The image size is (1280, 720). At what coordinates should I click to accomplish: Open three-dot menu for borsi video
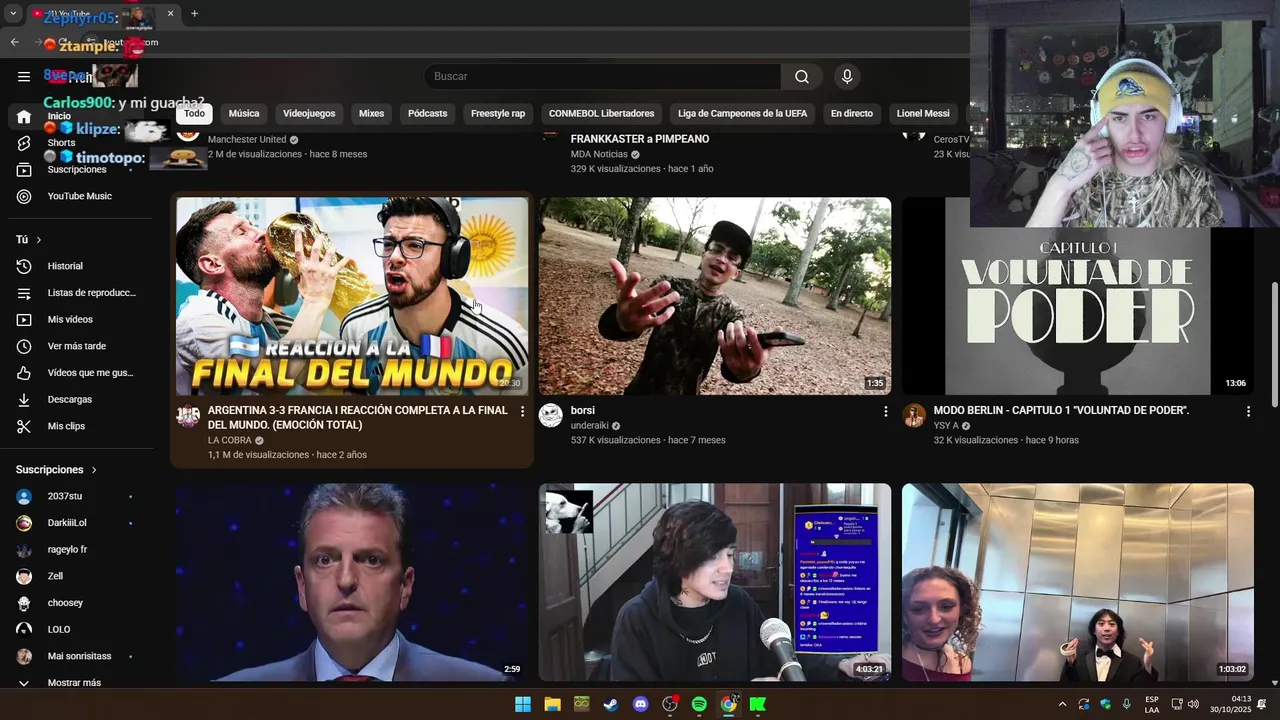885,411
